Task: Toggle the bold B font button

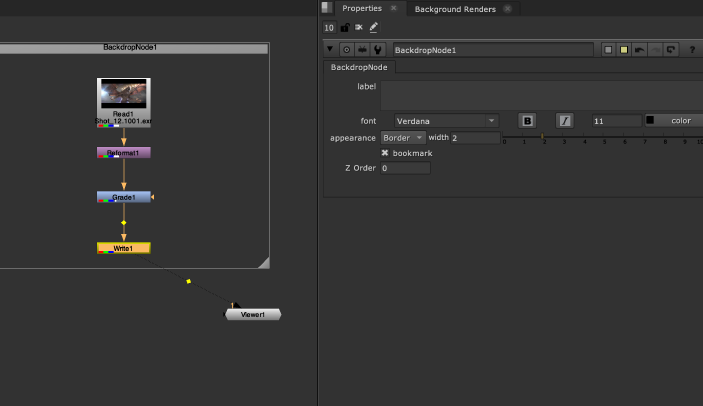Action: 527,121
